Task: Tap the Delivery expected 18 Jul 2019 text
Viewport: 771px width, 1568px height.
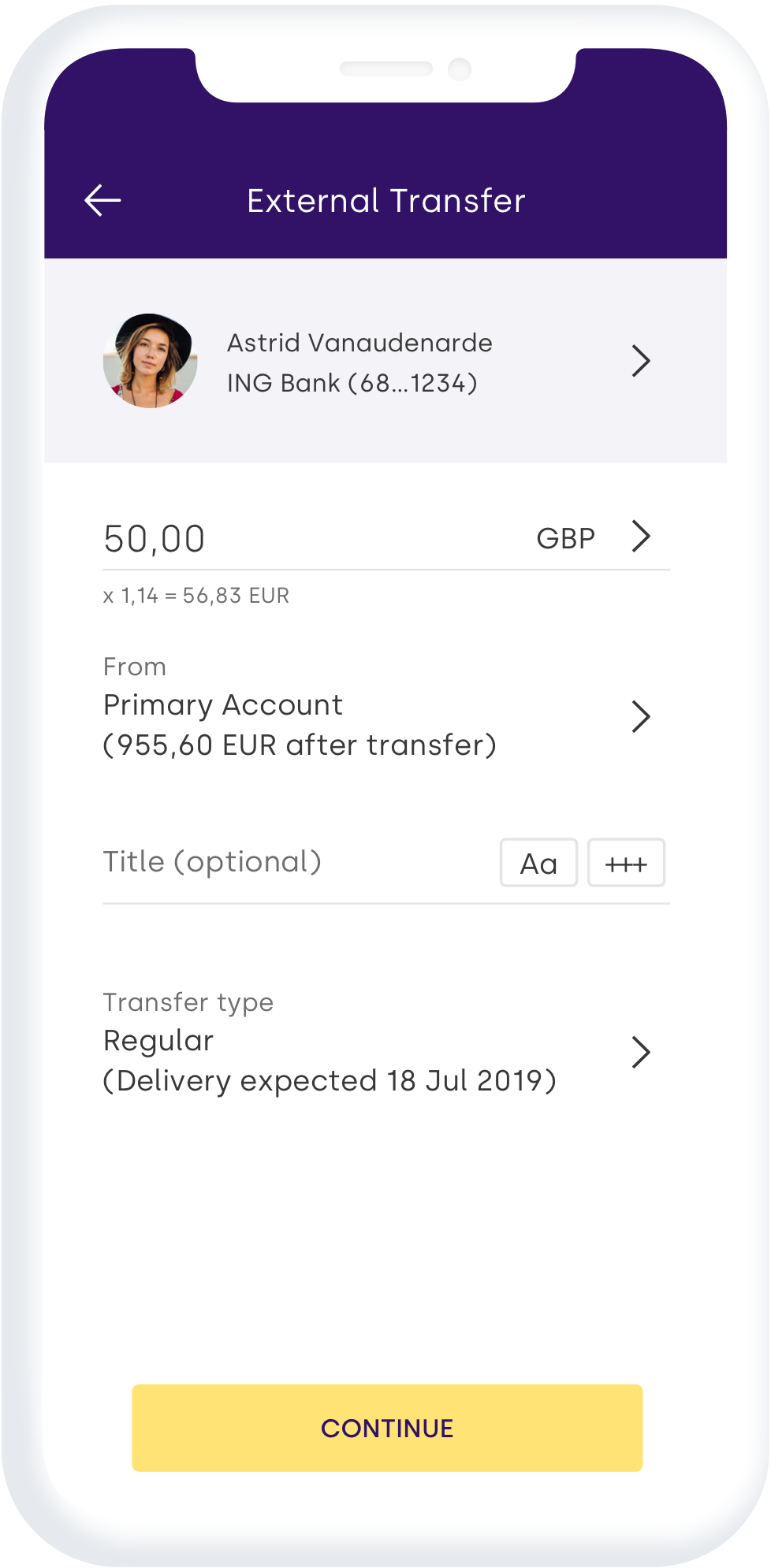Action: (x=330, y=1081)
